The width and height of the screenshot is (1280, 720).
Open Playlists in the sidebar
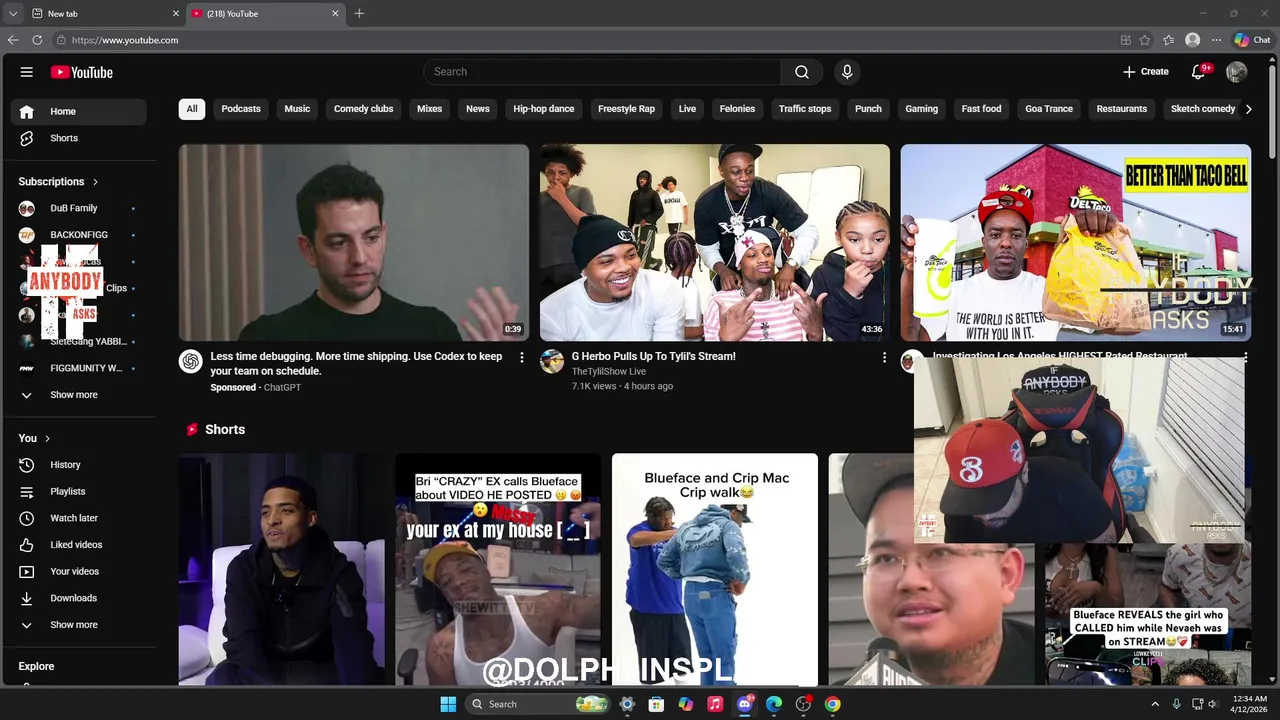(x=79, y=492)
